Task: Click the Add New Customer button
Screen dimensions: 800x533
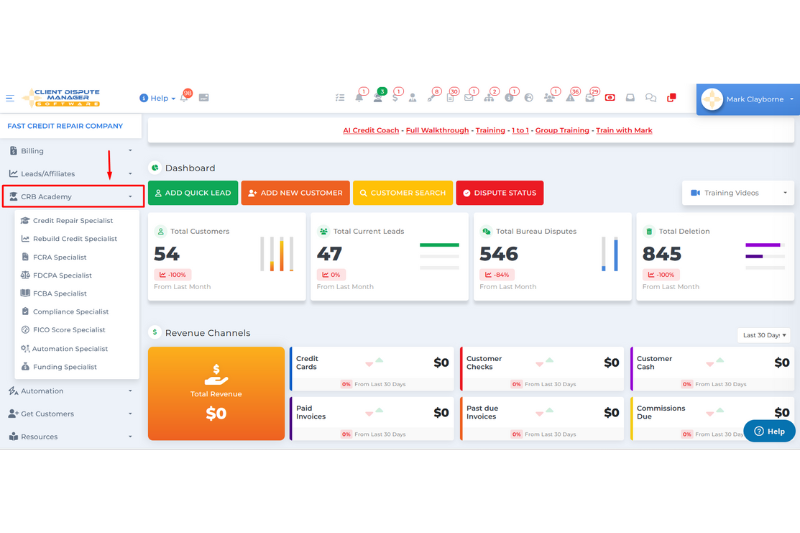Action: [295, 193]
